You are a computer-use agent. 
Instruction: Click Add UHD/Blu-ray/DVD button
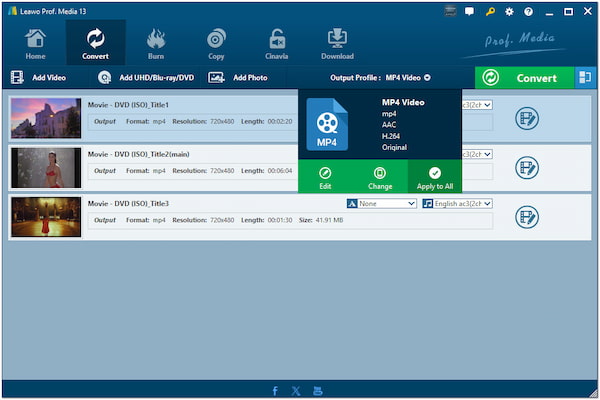tap(145, 78)
